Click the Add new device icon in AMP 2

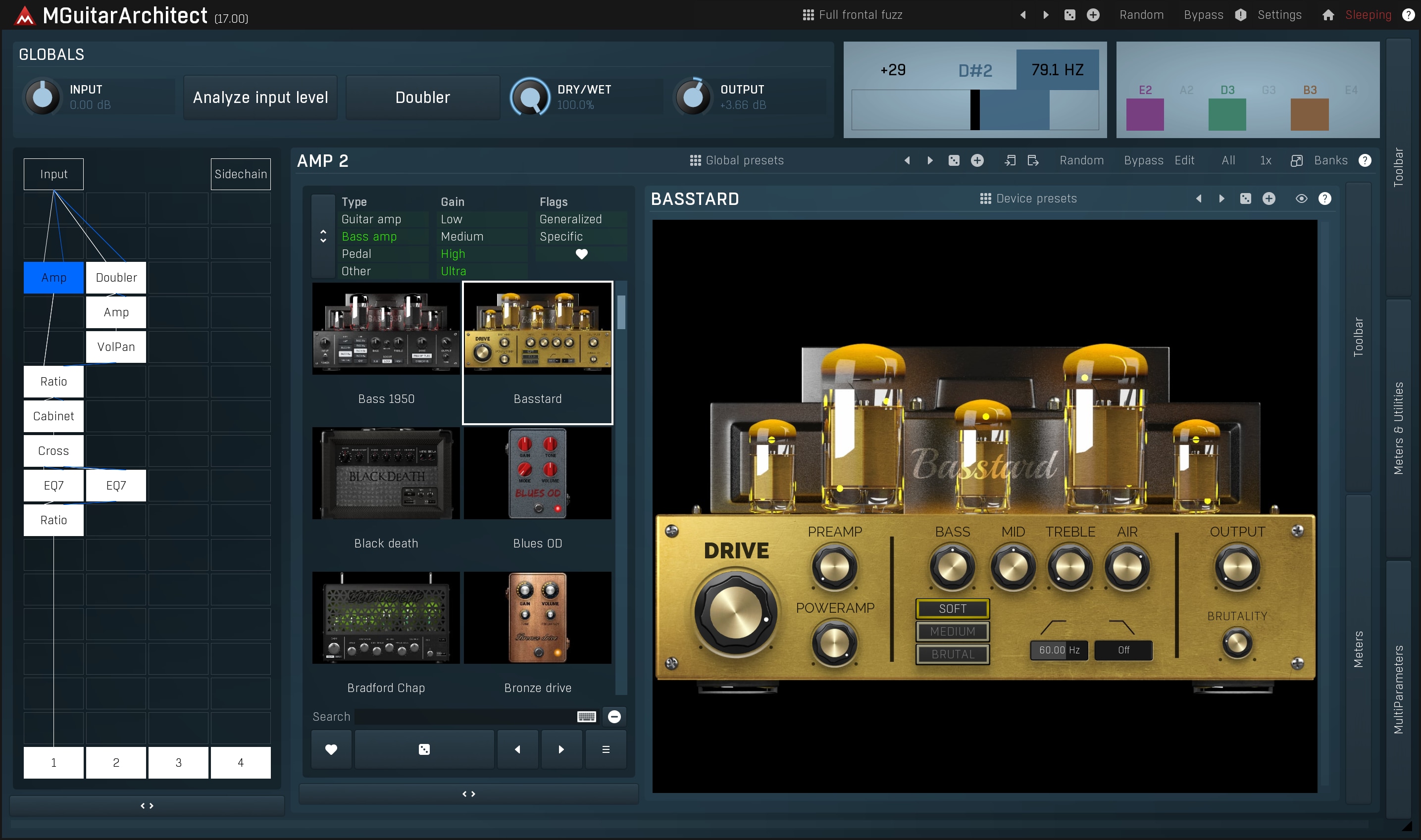[x=977, y=161]
